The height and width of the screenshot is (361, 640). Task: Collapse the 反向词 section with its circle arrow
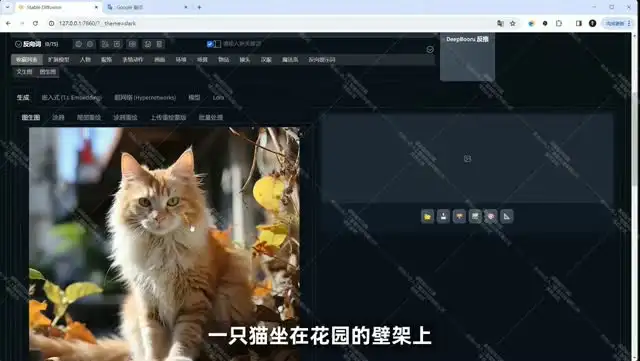tap(18, 44)
